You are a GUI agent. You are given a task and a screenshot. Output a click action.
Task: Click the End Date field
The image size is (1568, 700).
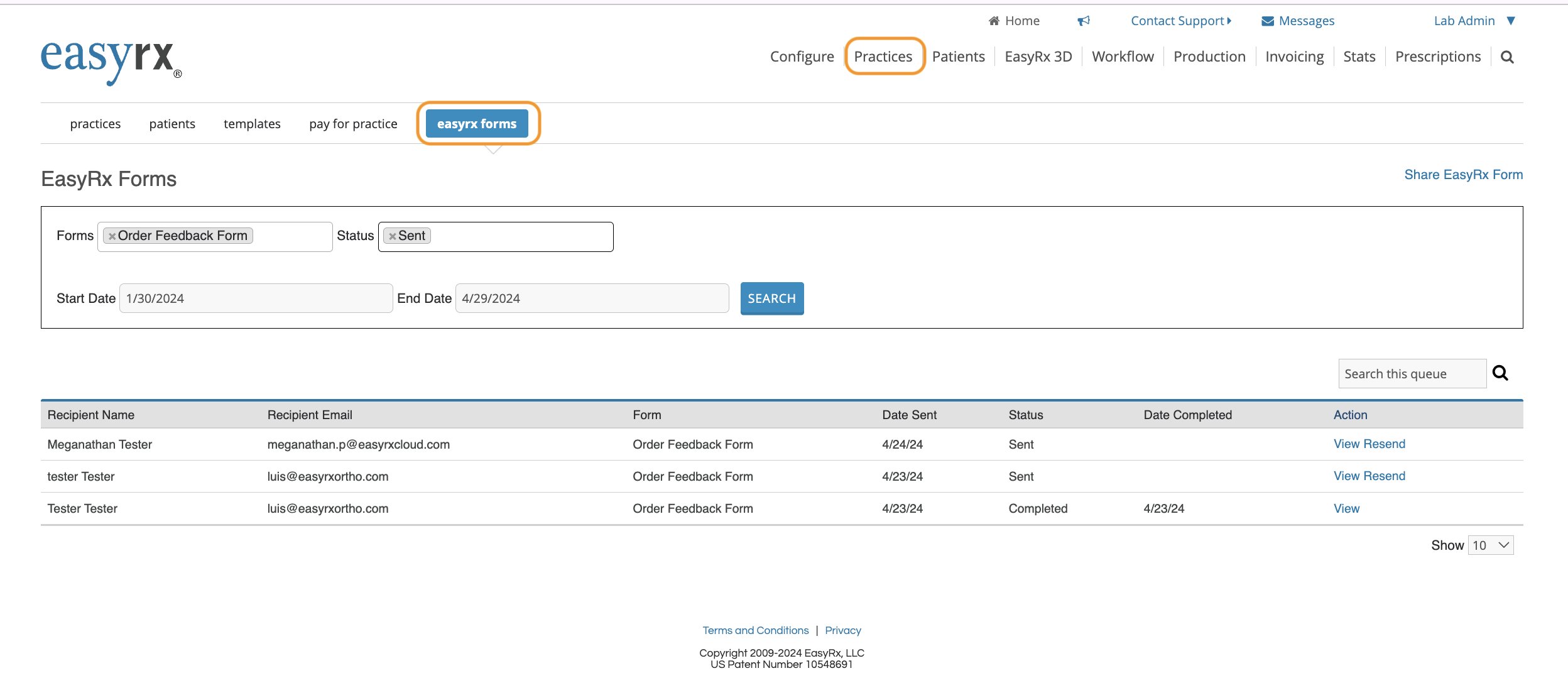[592, 298]
